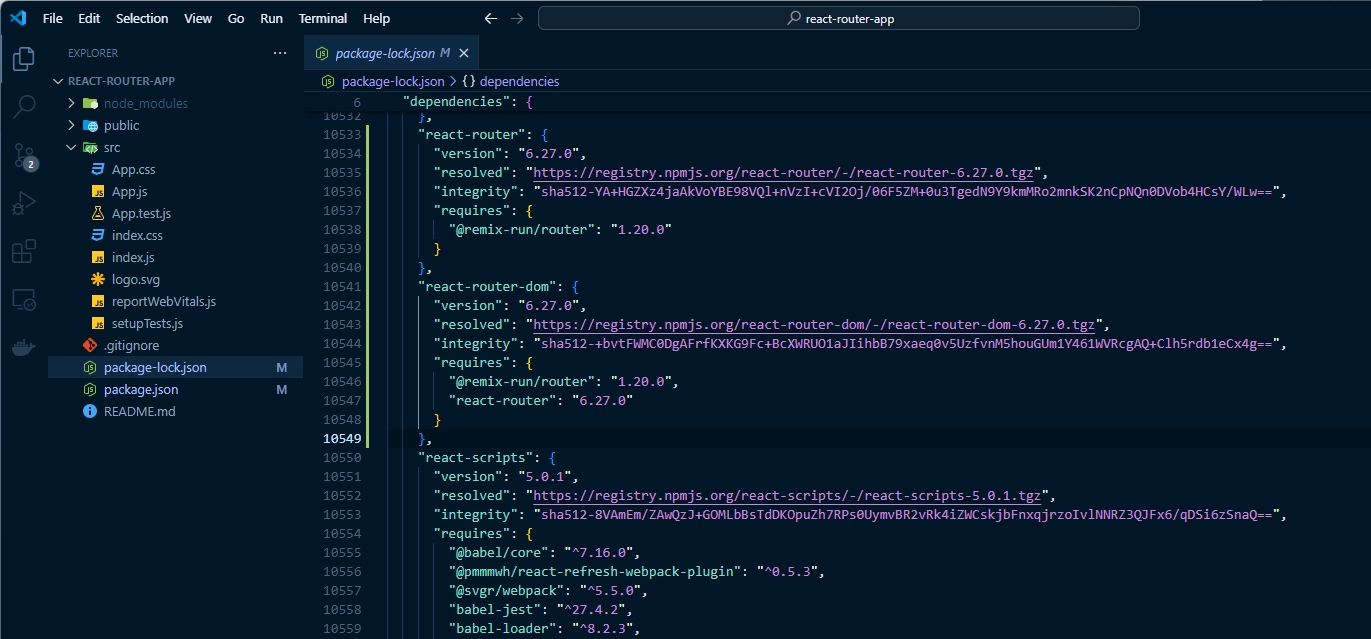Click the setupTests.js file icon
This screenshot has width=1371, height=639.
pos(98,323)
